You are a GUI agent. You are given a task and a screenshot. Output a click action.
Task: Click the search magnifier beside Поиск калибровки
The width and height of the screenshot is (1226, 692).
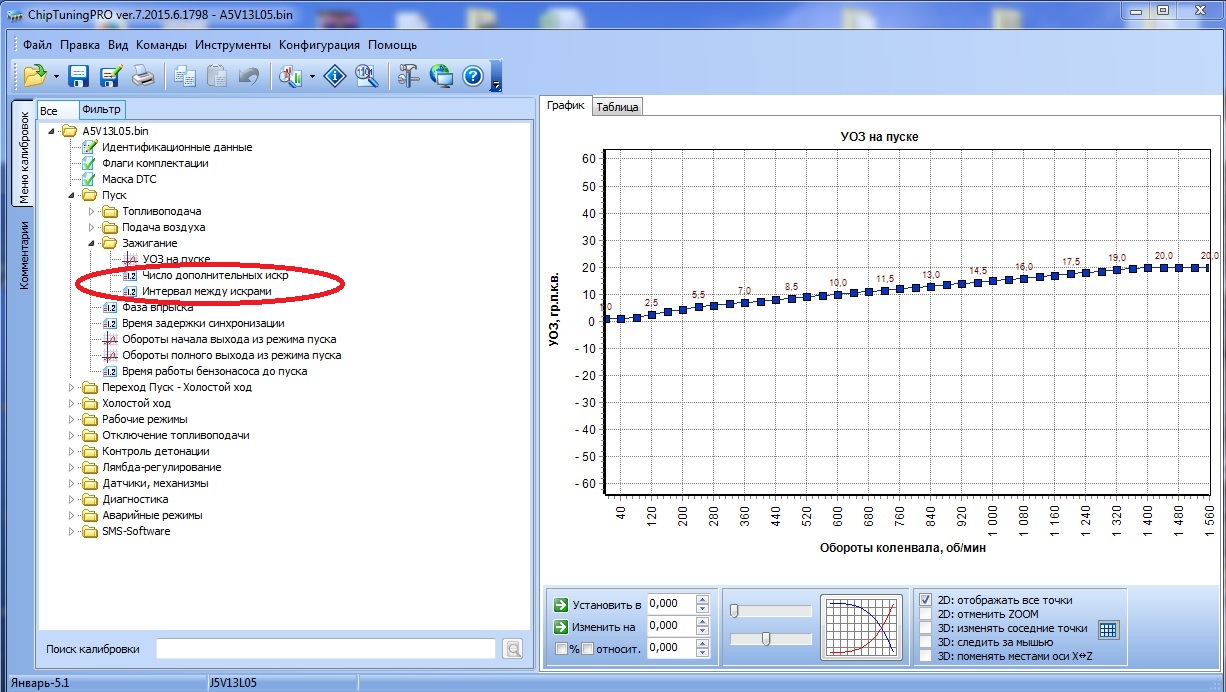tap(513, 649)
